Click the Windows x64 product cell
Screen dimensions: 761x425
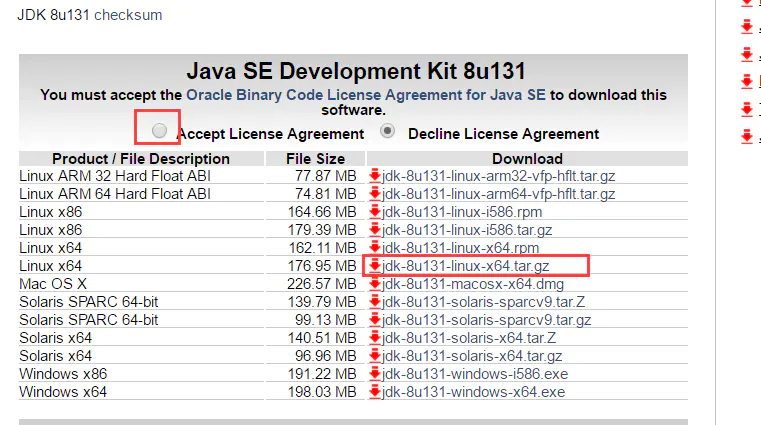(141, 392)
